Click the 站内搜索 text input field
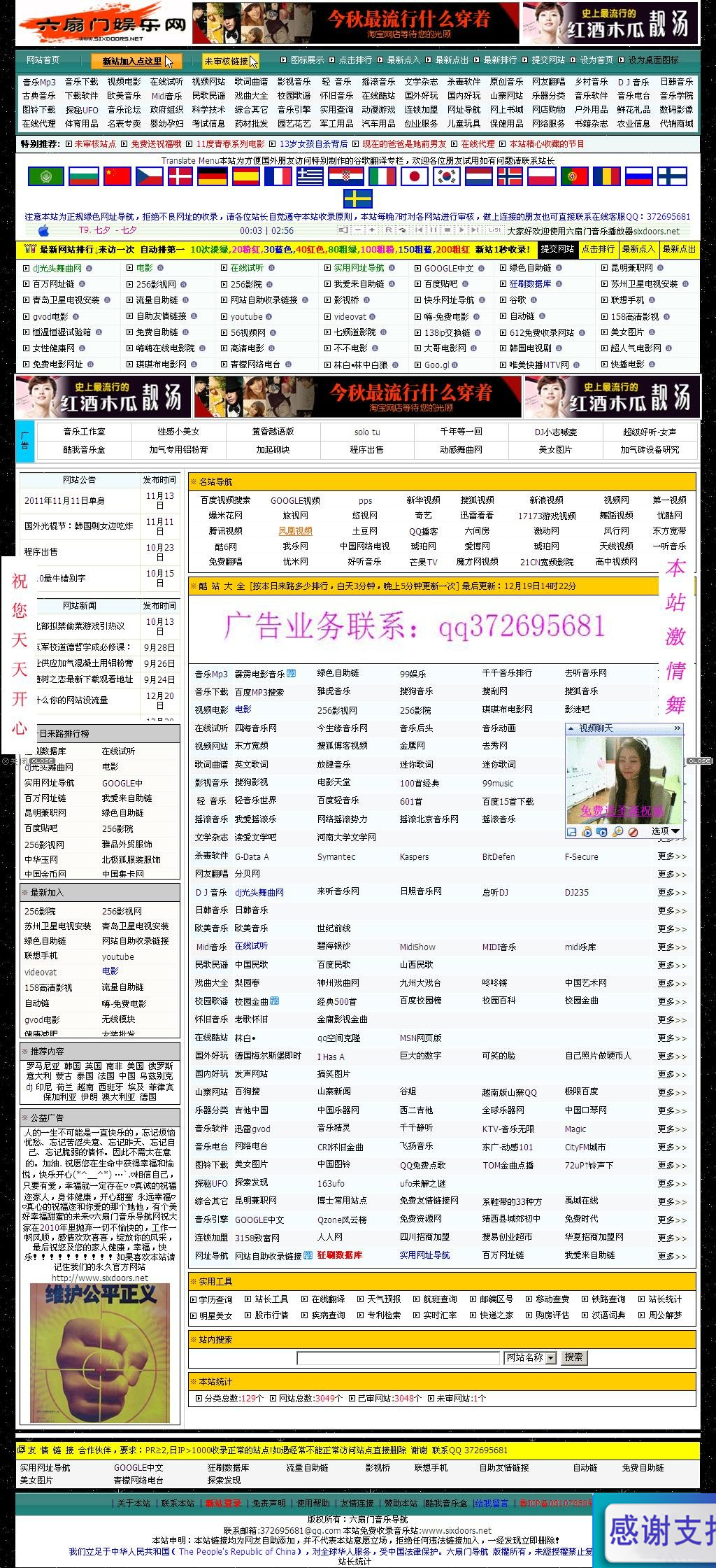The width and height of the screenshot is (716, 1568). (398, 1358)
